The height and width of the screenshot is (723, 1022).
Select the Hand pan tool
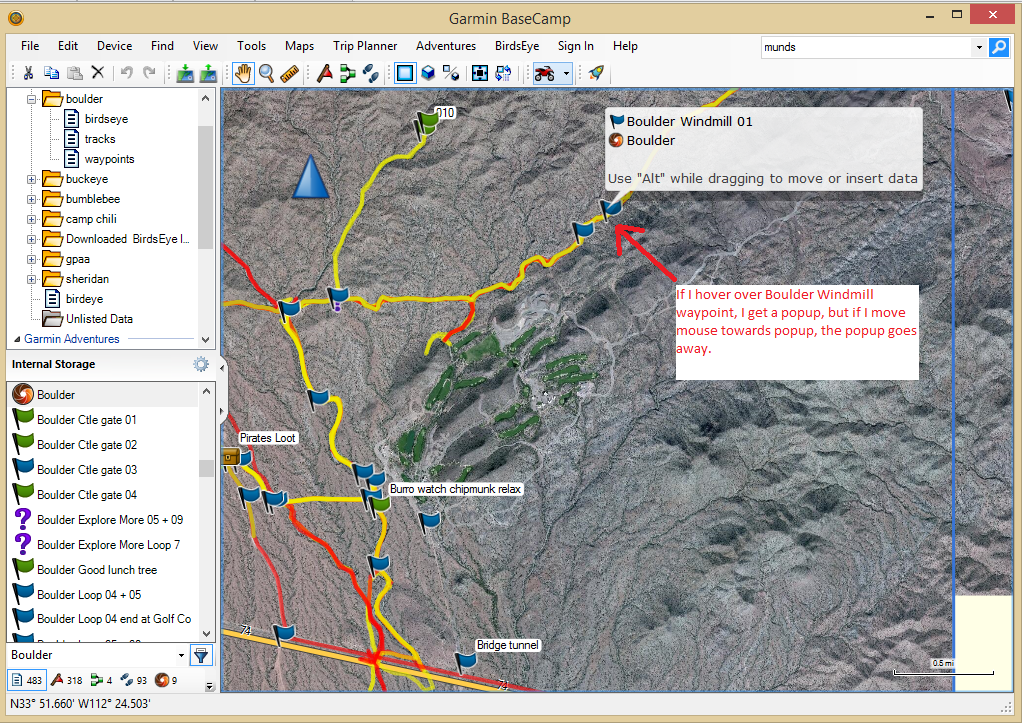click(x=243, y=73)
